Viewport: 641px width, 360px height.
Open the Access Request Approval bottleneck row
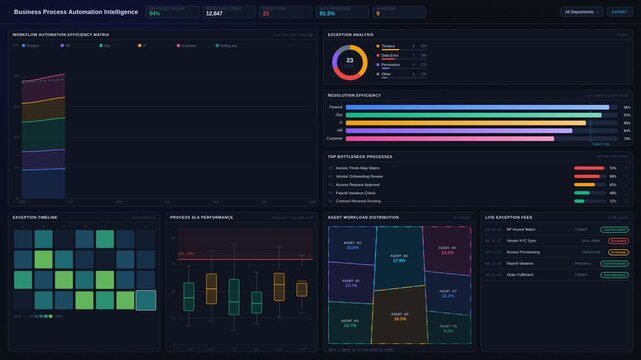click(x=478, y=185)
